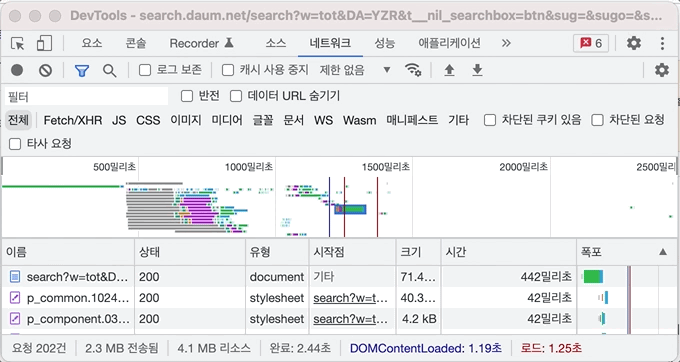Filter requests by WS
The width and height of the screenshot is (680, 362).
324,120
